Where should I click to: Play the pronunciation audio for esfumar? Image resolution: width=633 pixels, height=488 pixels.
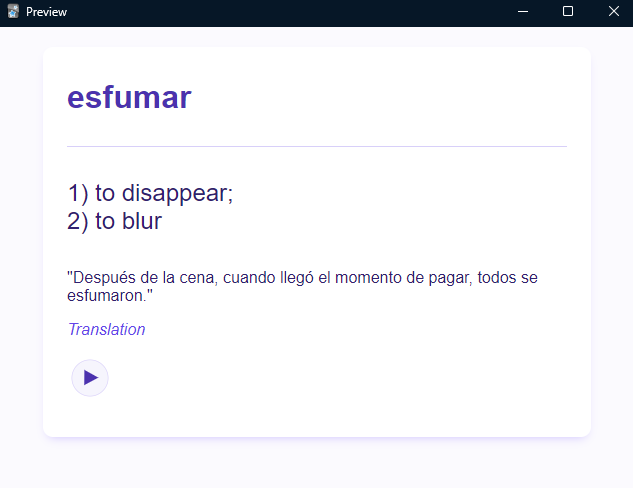point(90,378)
